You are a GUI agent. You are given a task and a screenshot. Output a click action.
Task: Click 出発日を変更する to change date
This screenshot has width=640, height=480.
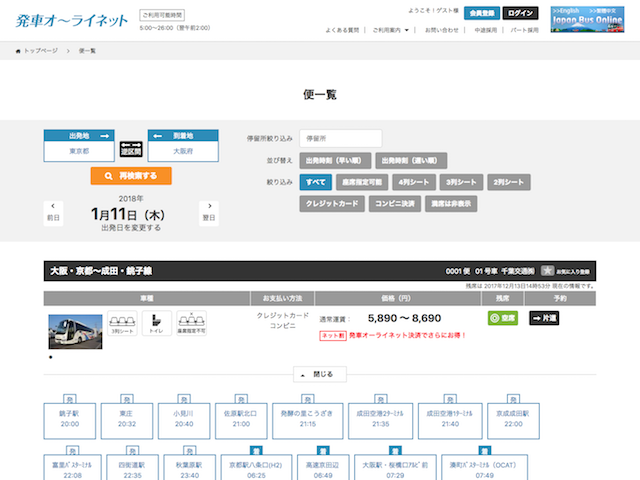point(131,228)
